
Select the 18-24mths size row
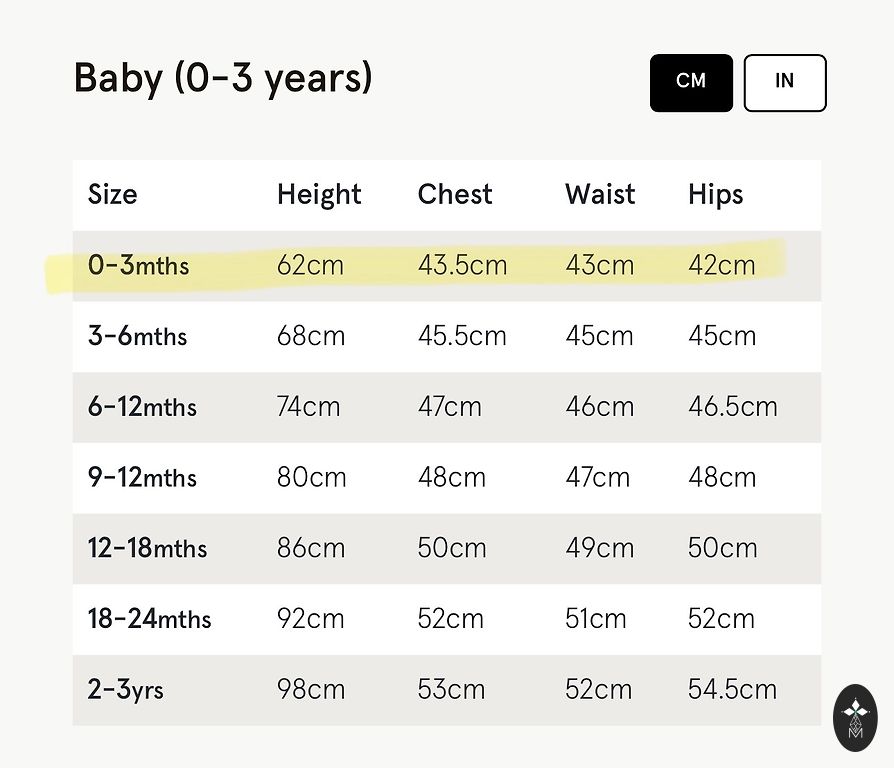click(149, 619)
